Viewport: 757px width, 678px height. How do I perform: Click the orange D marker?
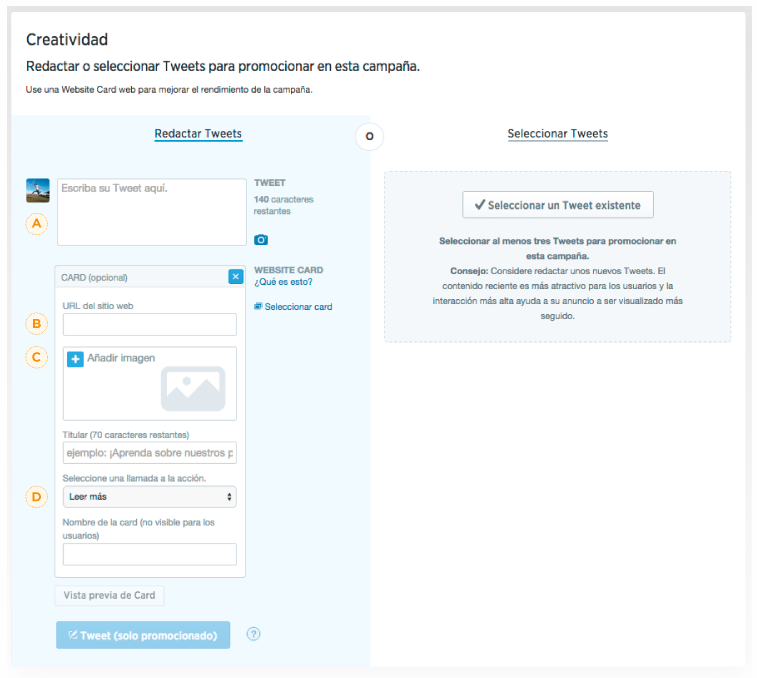click(37, 495)
